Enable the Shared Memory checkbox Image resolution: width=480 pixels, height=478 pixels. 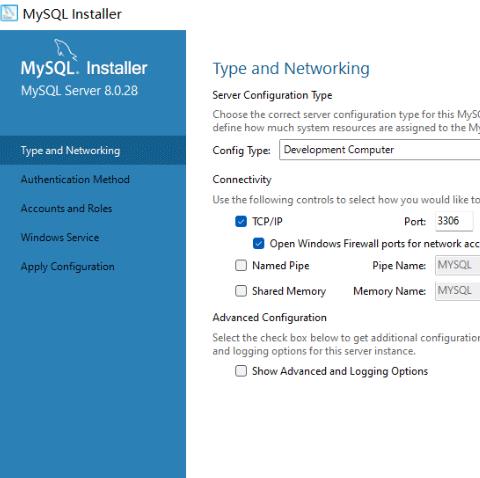241,291
